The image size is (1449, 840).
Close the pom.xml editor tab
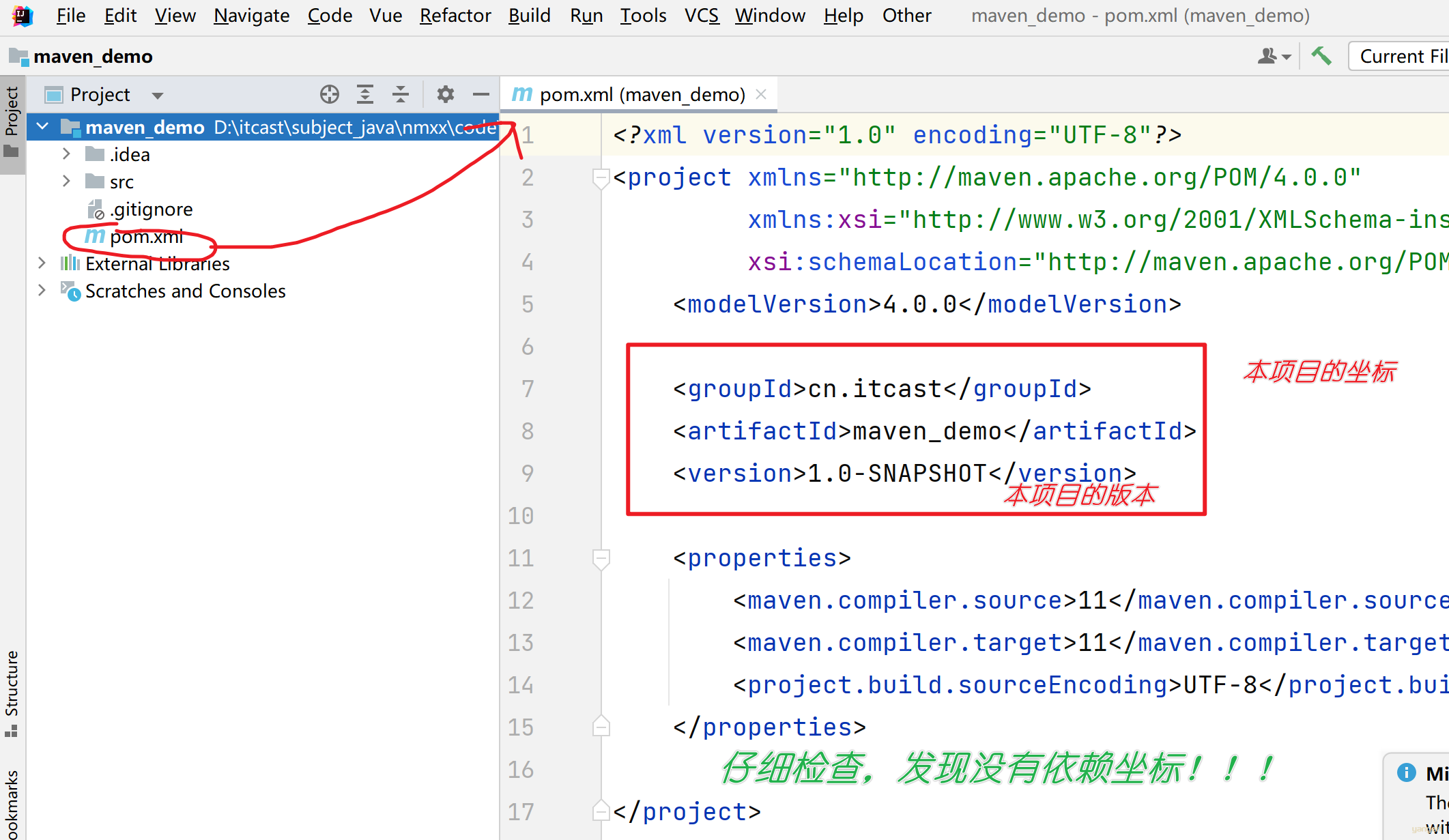point(761,94)
